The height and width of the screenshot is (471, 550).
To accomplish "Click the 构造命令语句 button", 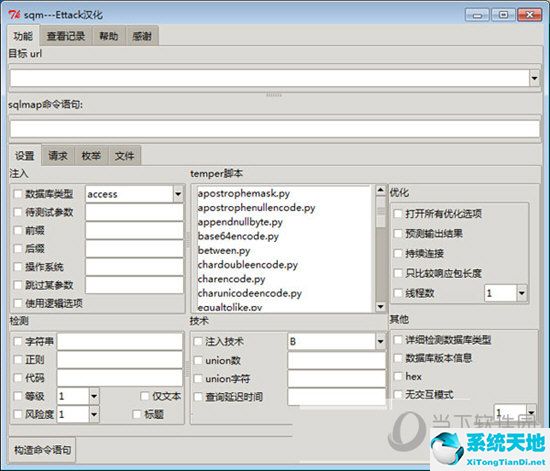I will tap(42, 450).
